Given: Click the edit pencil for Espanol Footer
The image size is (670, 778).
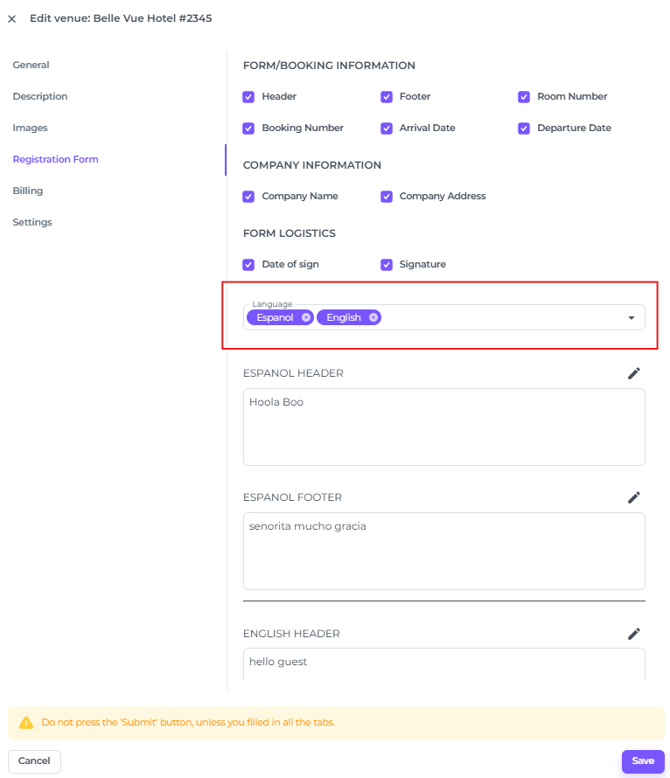Looking at the screenshot, I should [633, 497].
